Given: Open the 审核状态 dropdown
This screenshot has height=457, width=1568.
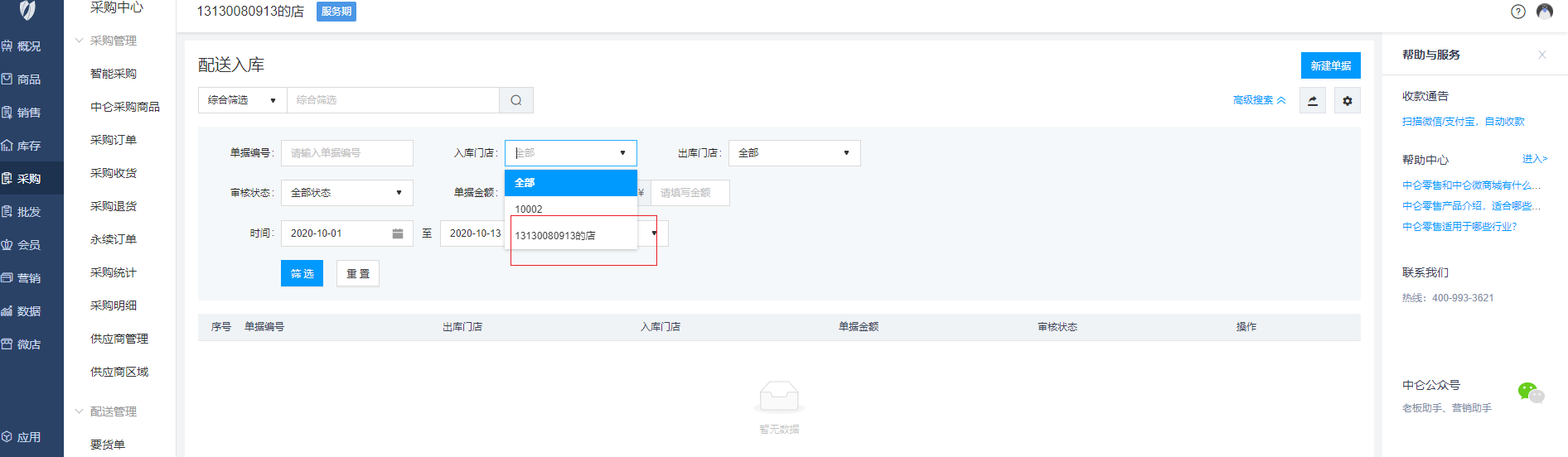Looking at the screenshot, I should pos(346,193).
